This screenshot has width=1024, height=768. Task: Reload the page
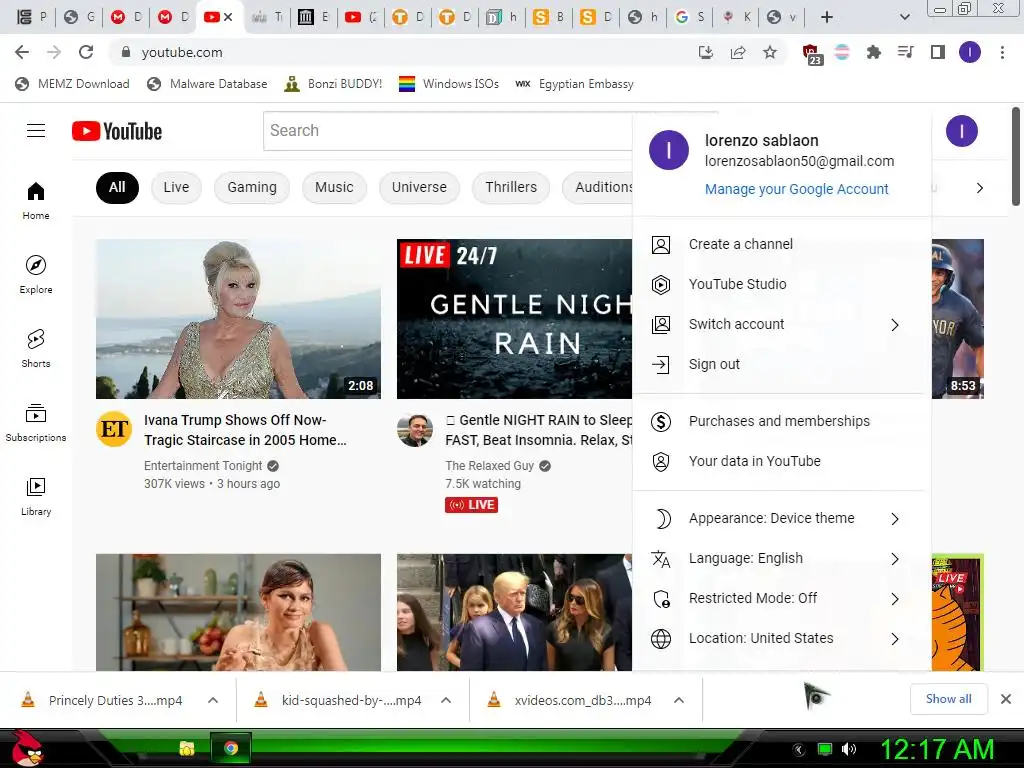(x=86, y=52)
